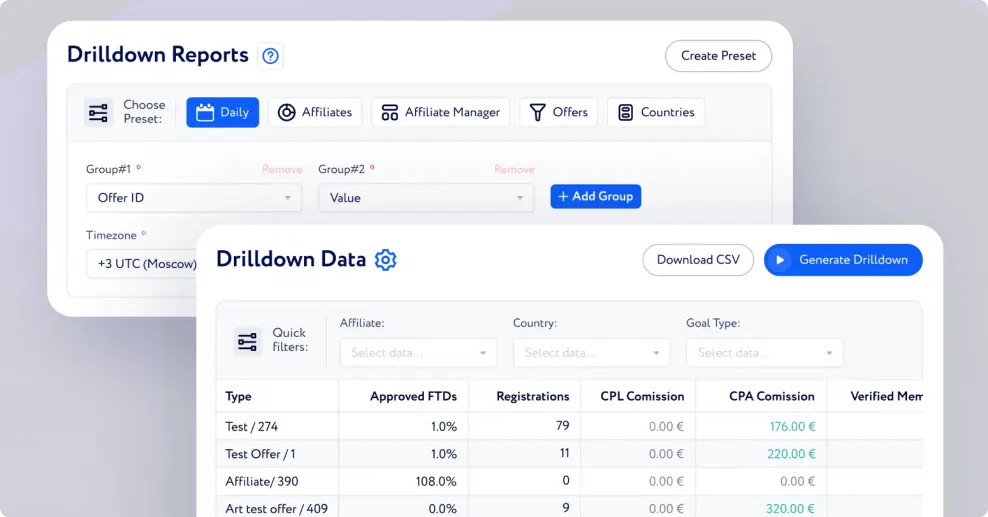Viewport: 988px width, 517px height.
Task: Pick the Countries preset
Action: [x=655, y=112]
